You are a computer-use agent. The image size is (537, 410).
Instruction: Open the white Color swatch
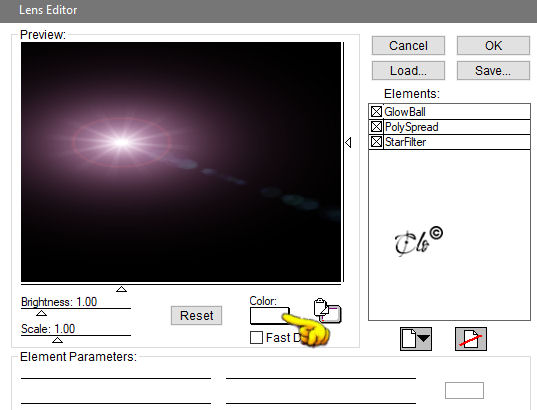(x=270, y=316)
